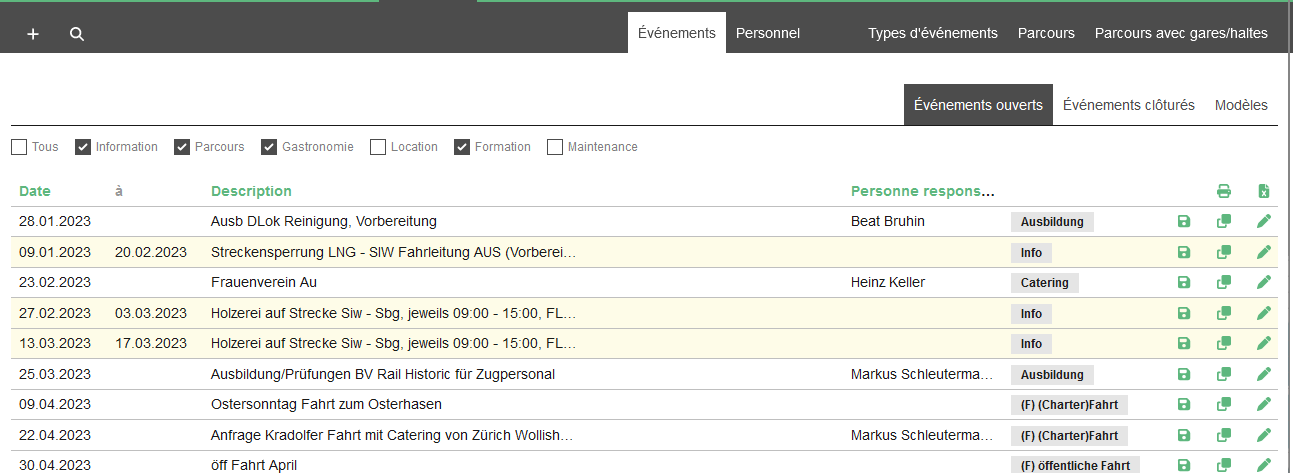This screenshot has width=1293, height=473.
Task: Edit the Ausbildung/Prüfungen BV Rail Historic row
Action: click(1263, 374)
